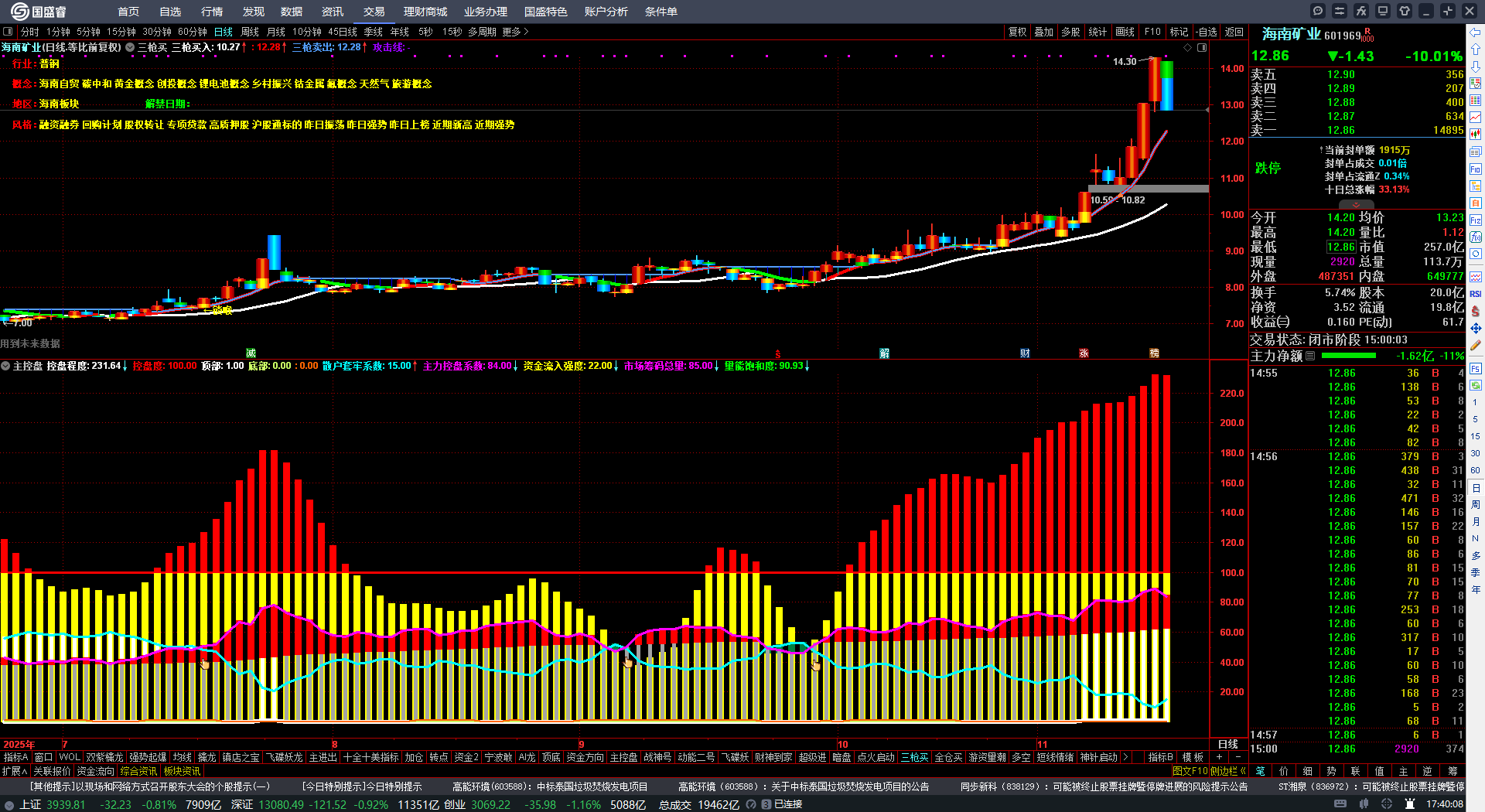Show more indicator tabs with right arrow
Viewport: 1485px width, 812px height.
[x=1125, y=757]
